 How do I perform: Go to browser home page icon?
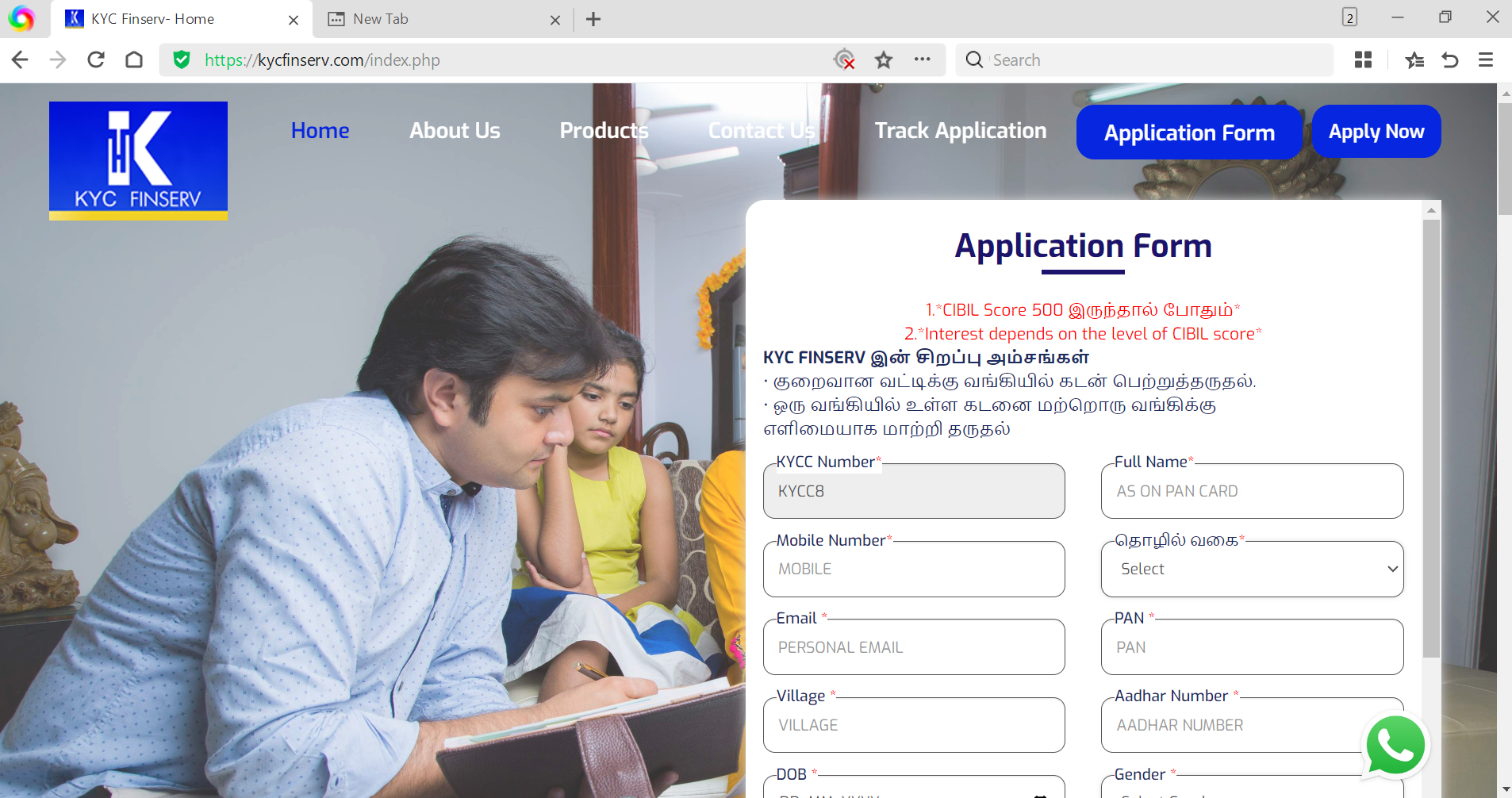click(134, 60)
